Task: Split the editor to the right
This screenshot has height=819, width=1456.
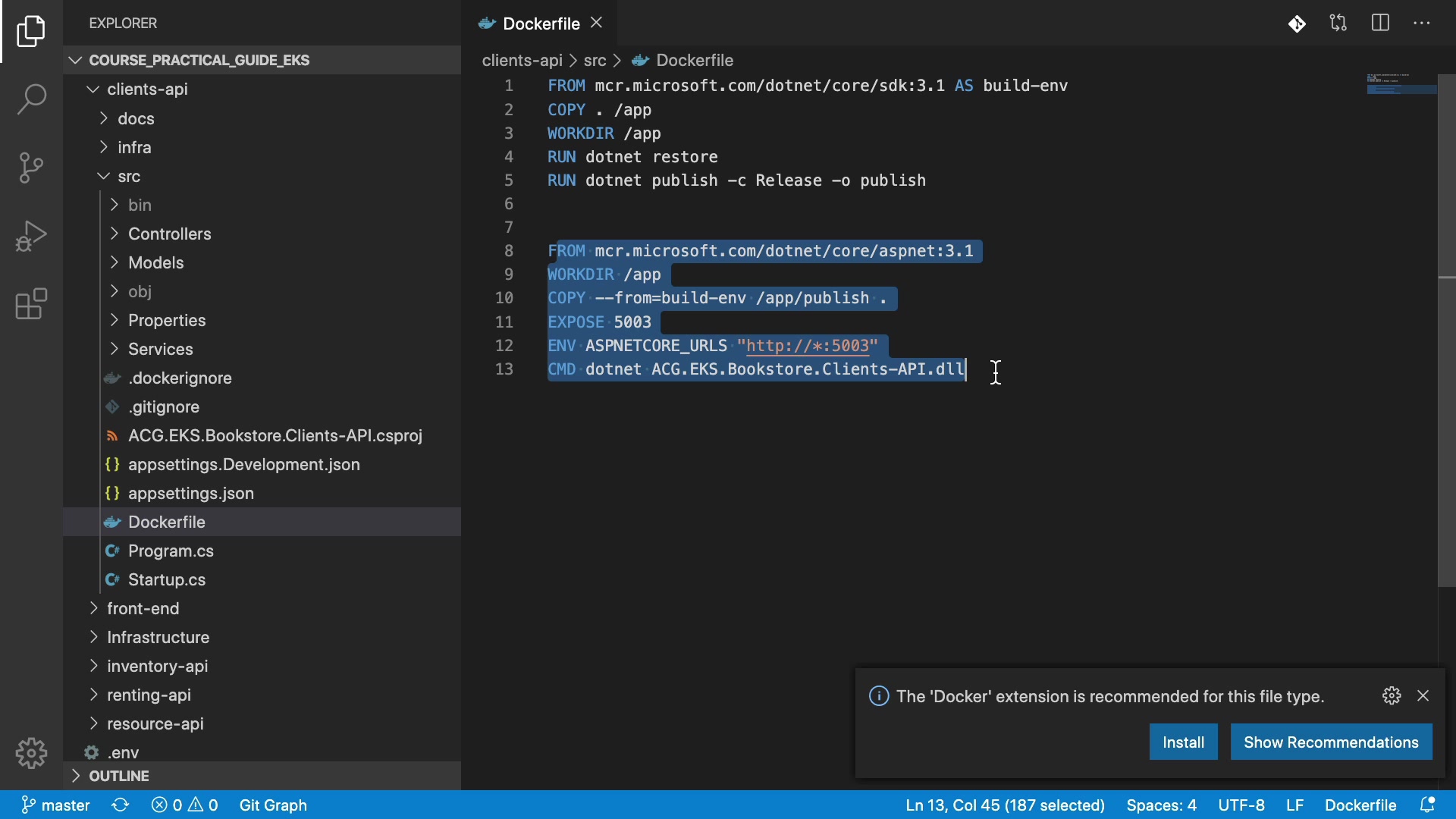Action: point(1380,24)
